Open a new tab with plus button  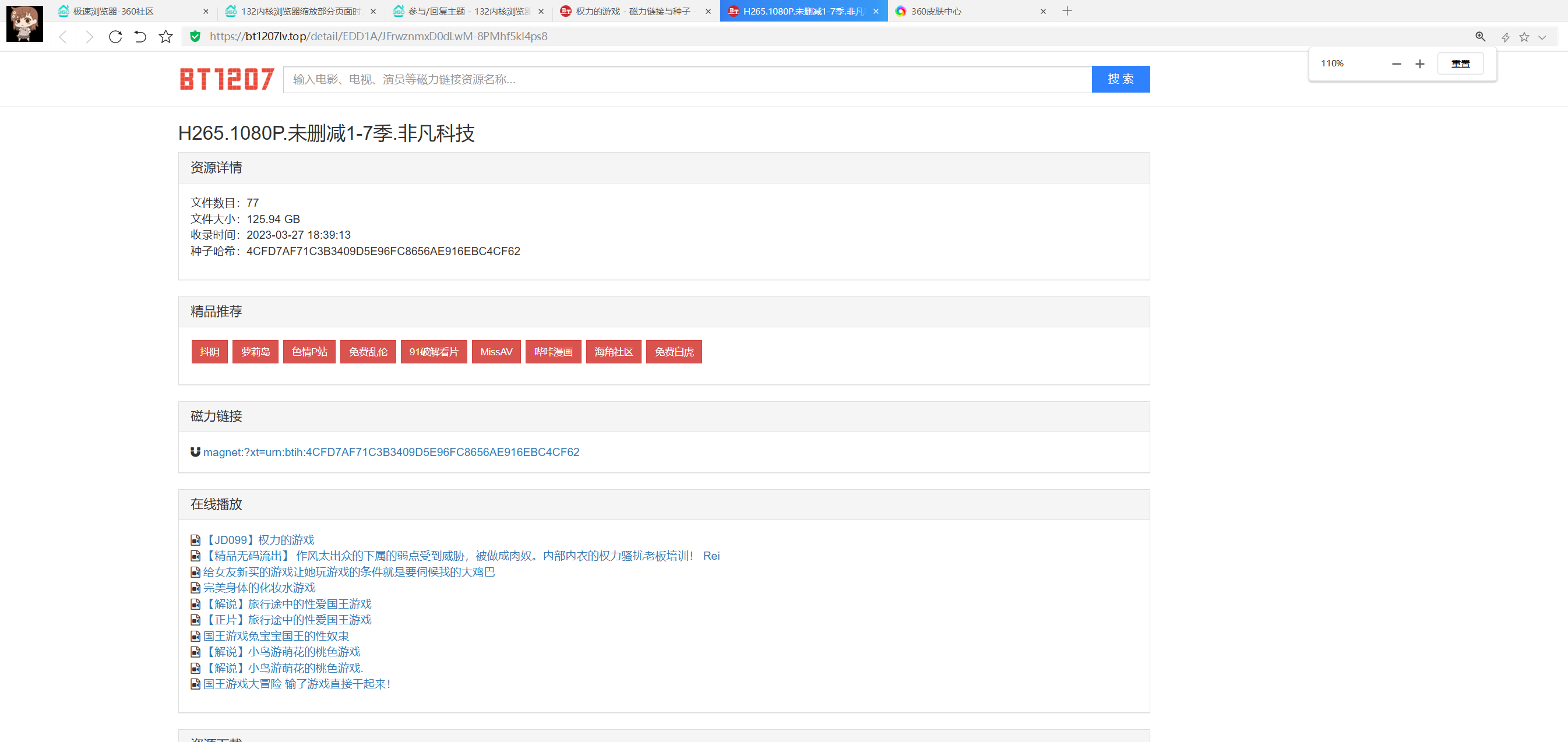(1067, 11)
